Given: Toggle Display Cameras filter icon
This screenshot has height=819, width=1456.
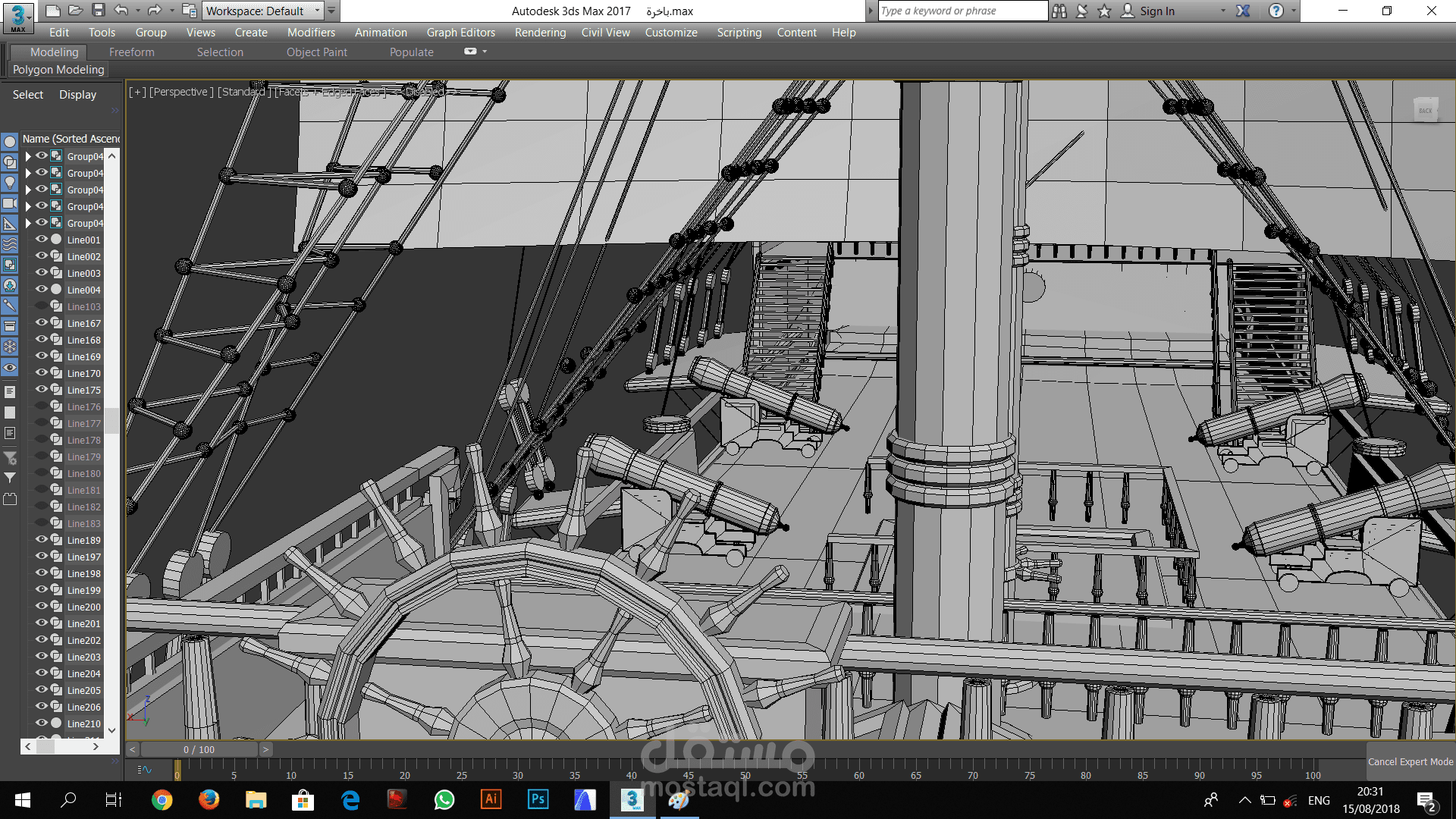Looking at the screenshot, I should (10, 203).
